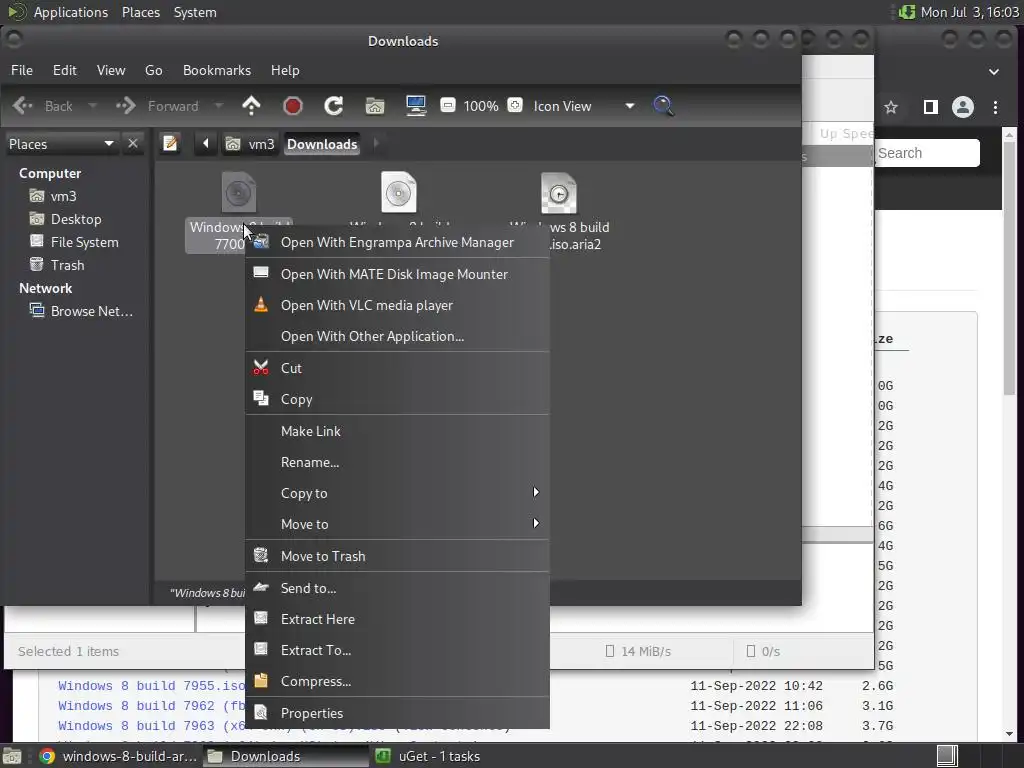The width and height of the screenshot is (1024, 768).
Task: Click the Windows 8 build 7955.iso link
Action: [x=152, y=686]
